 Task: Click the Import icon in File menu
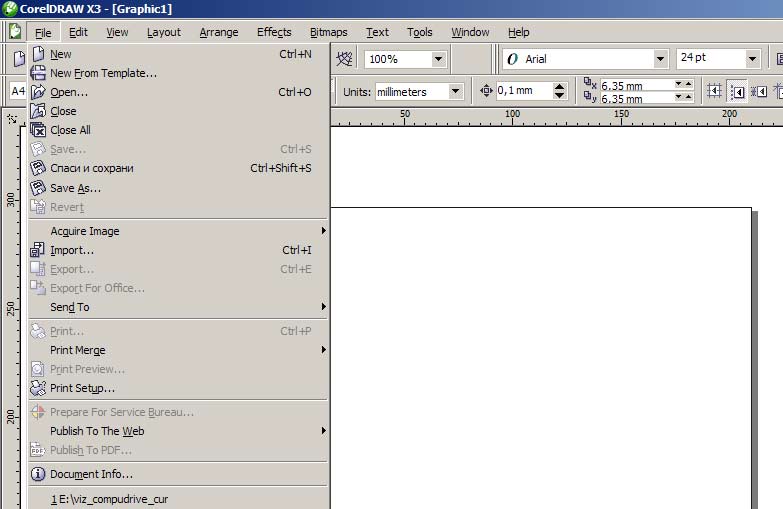pyautogui.click(x=38, y=250)
